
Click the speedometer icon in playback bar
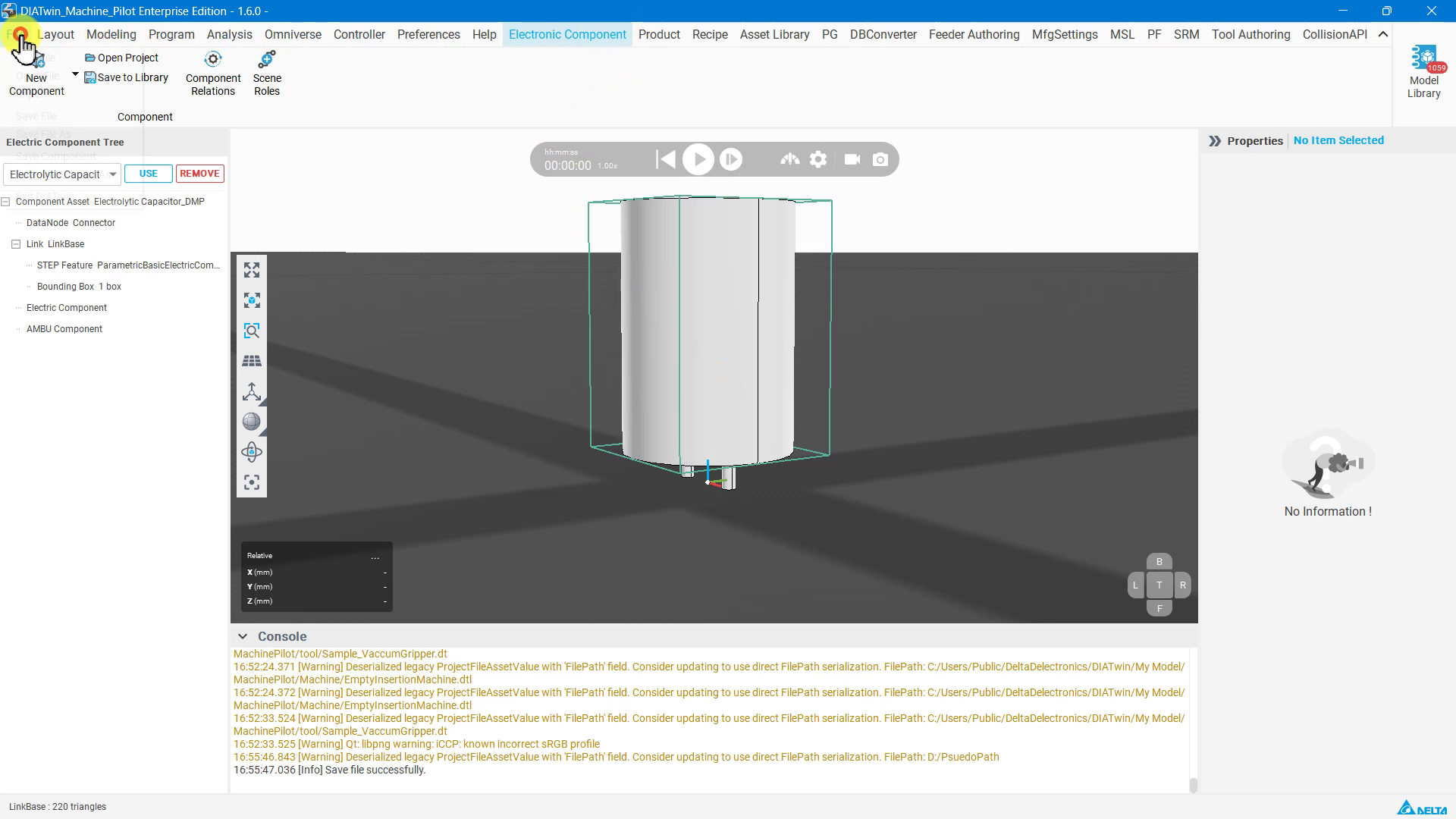tap(790, 159)
